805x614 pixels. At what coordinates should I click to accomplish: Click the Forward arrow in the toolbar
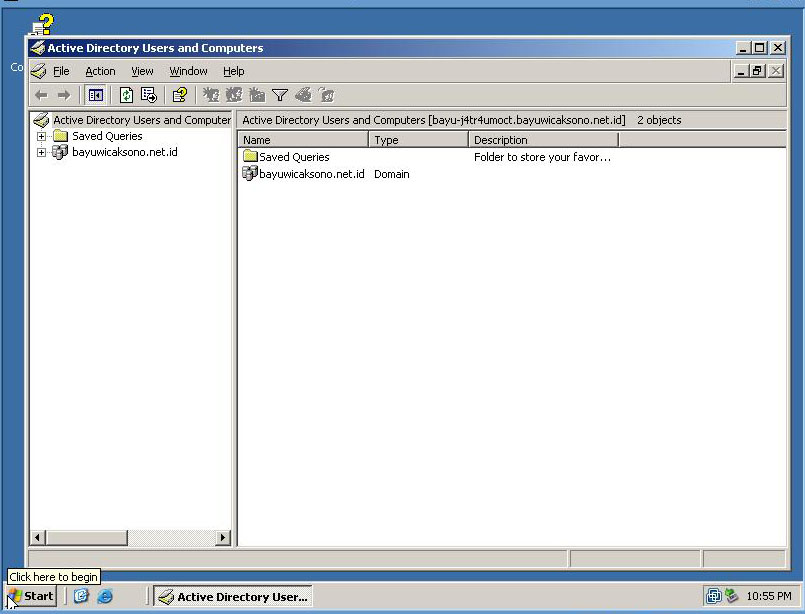point(64,95)
